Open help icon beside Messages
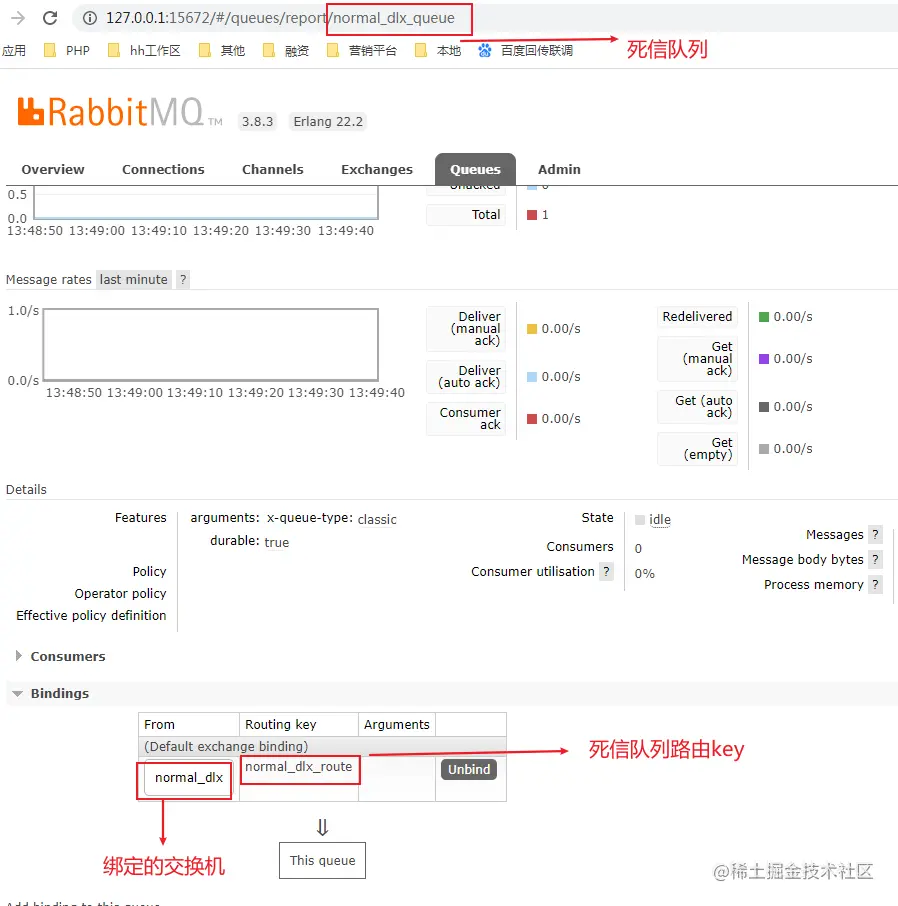This screenshot has height=906, width=898. (x=875, y=534)
